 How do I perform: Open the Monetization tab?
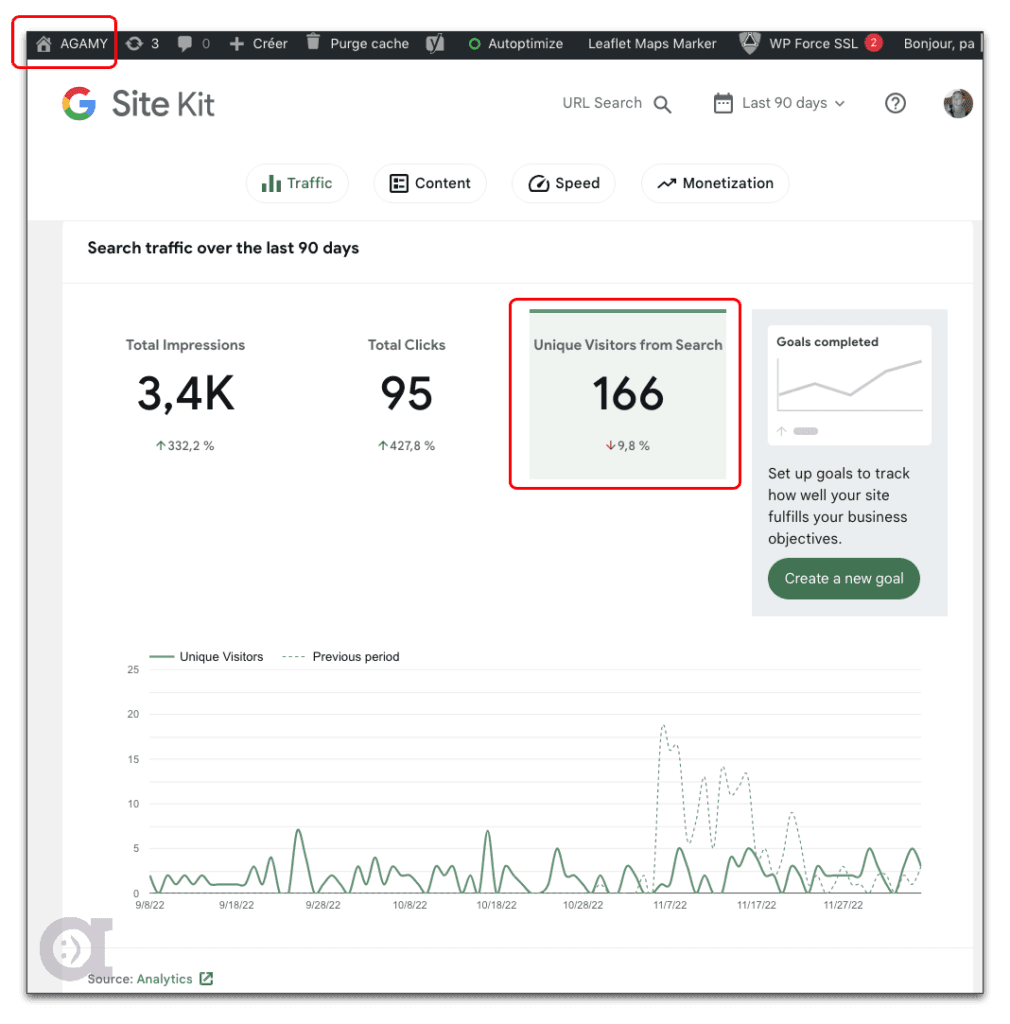coord(715,183)
